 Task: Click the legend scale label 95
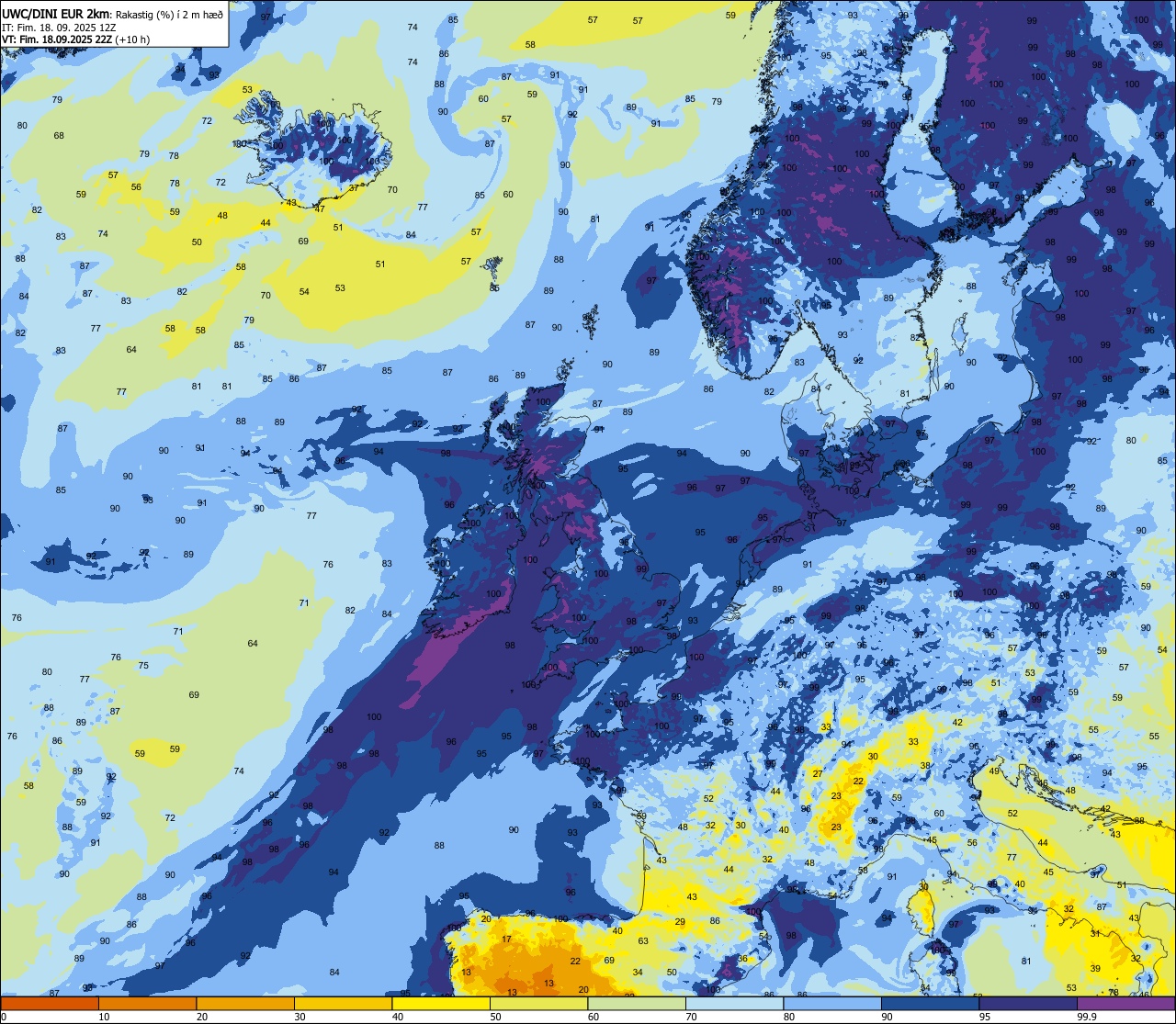(987, 1017)
